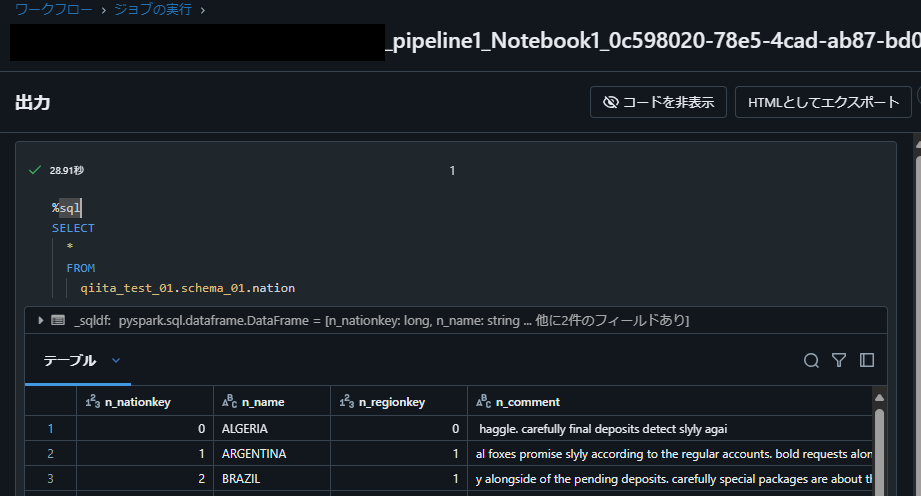This screenshot has height=496, width=921.
Task: Click HTMLとしてエクスポート button
Action: [823, 102]
